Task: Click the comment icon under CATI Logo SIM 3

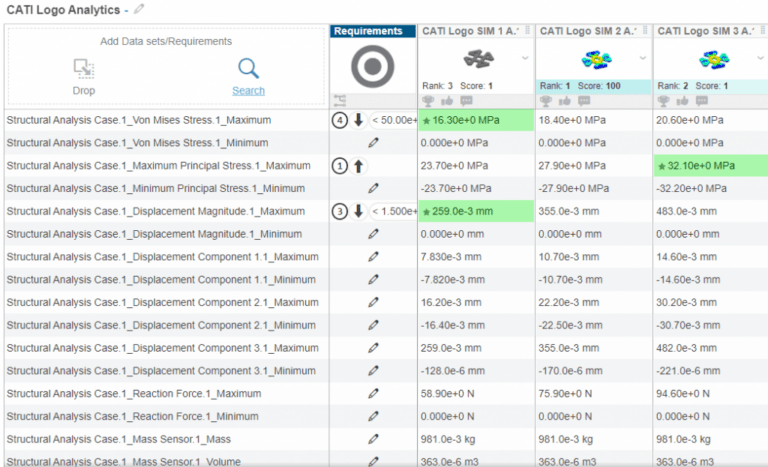Action: coord(702,101)
